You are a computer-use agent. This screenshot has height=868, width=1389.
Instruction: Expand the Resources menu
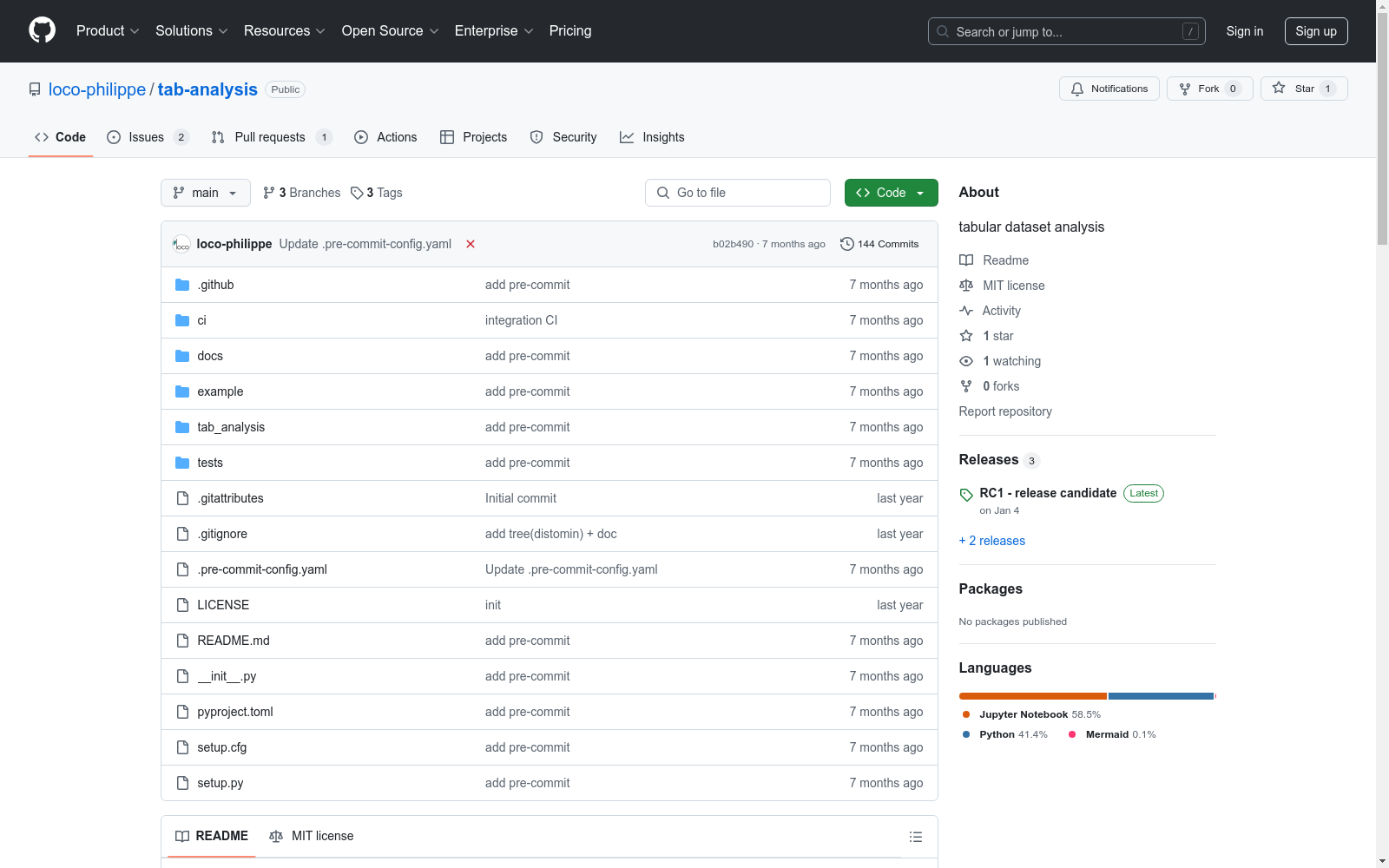(285, 31)
